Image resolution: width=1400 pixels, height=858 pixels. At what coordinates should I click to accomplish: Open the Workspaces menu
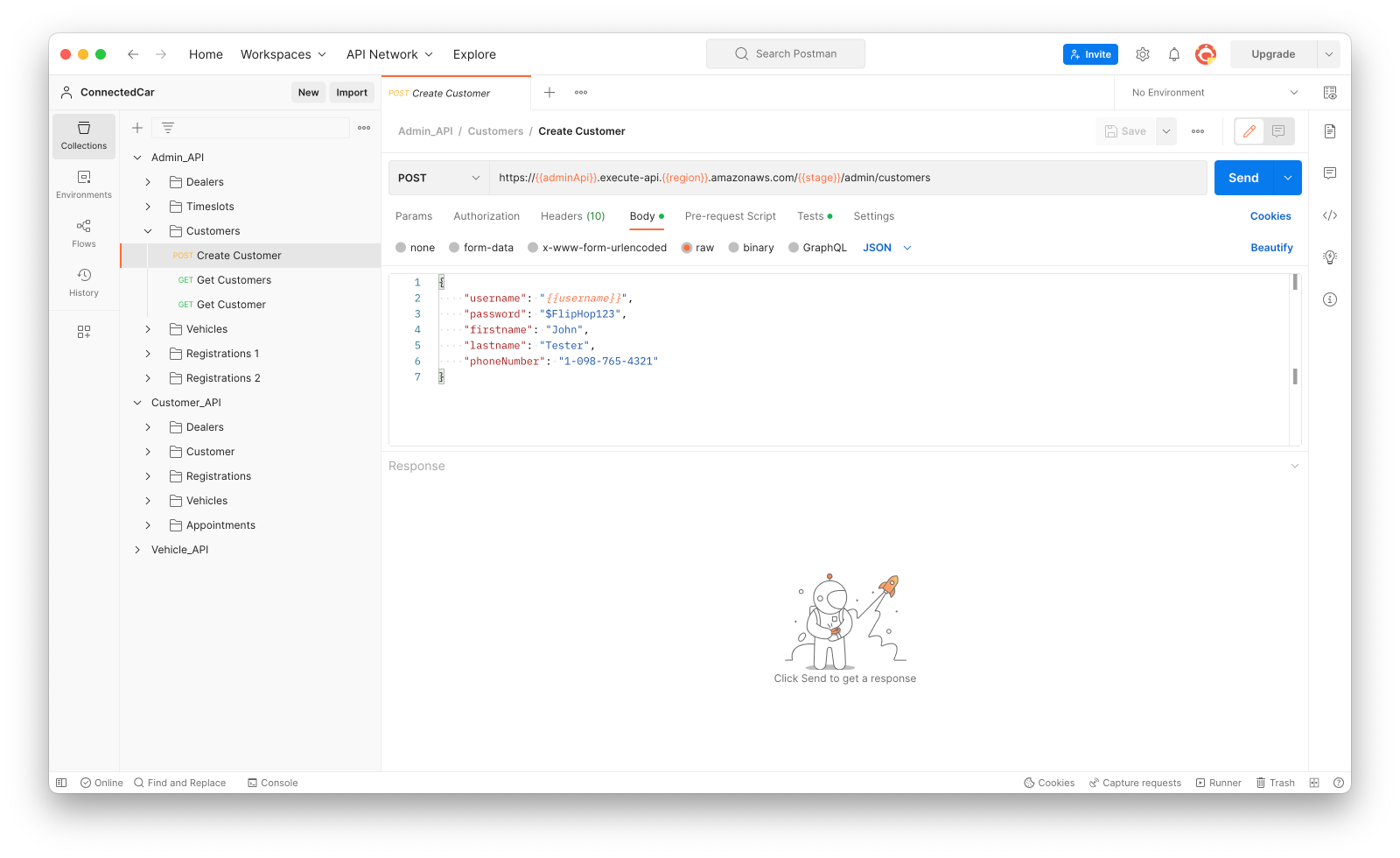pyautogui.click(x=283, y=54)
